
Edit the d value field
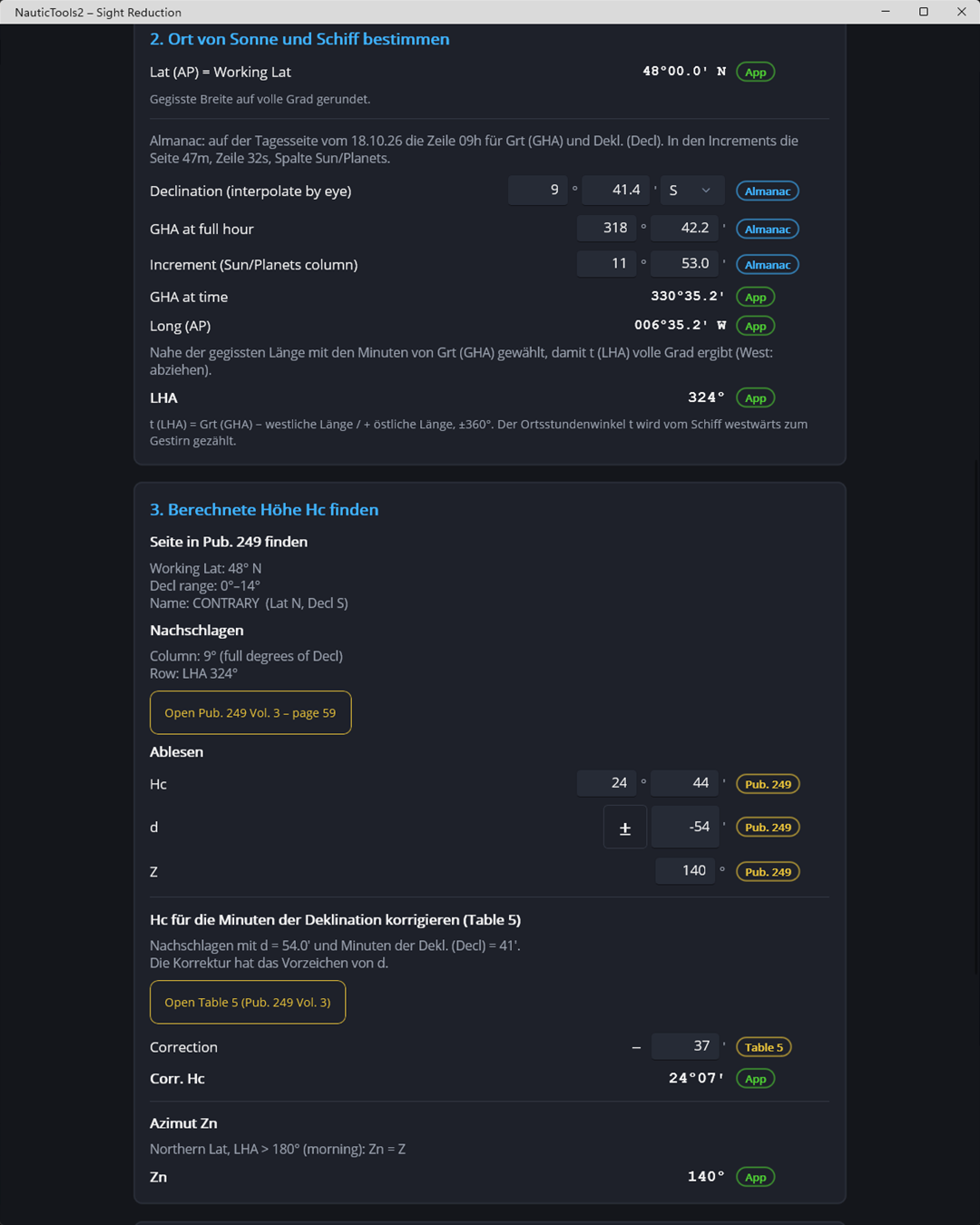[x=685, y=827]
